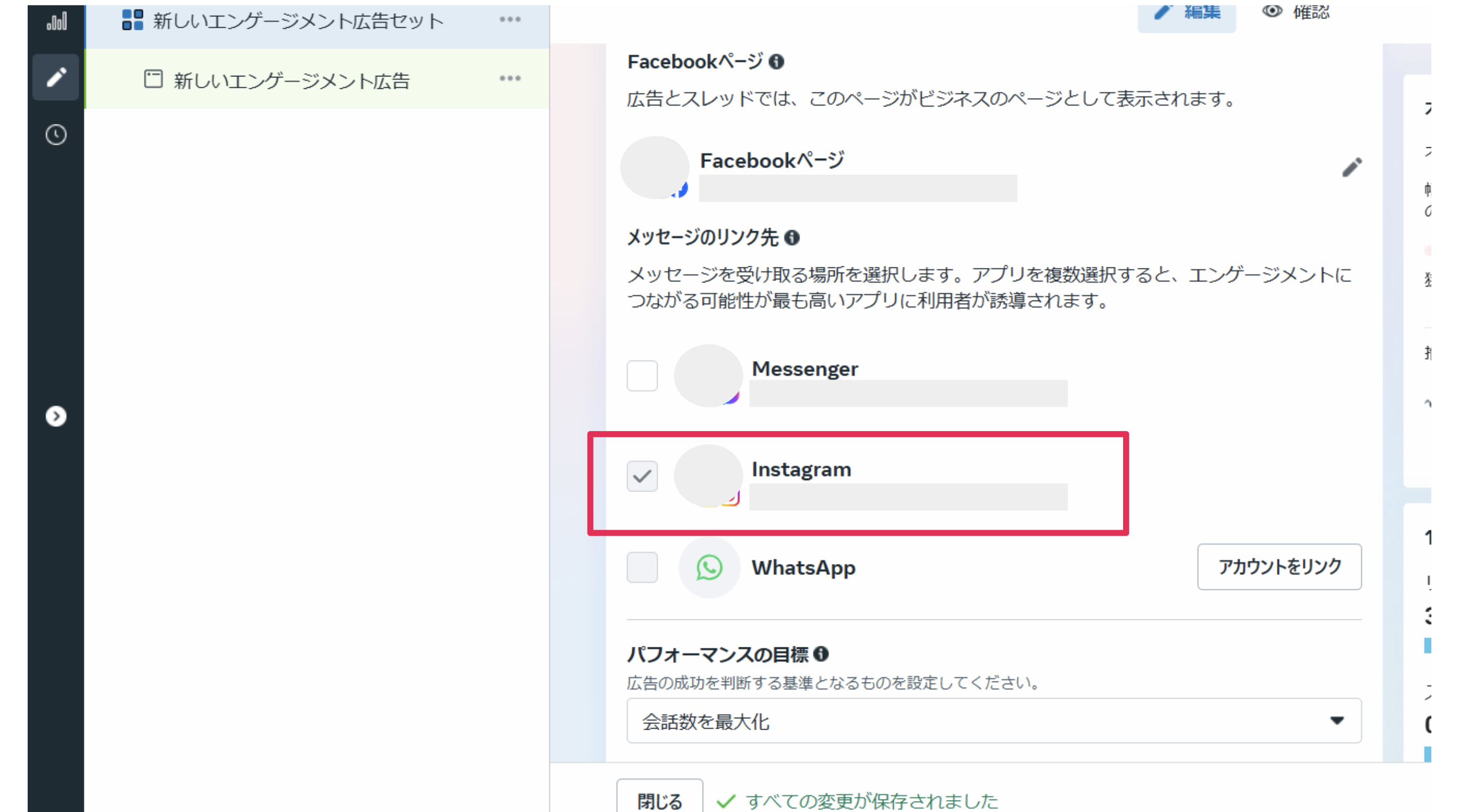Select the pencil edit icon in left sidebar
The image size is (1459, 812).
click(x=56, y=77)
